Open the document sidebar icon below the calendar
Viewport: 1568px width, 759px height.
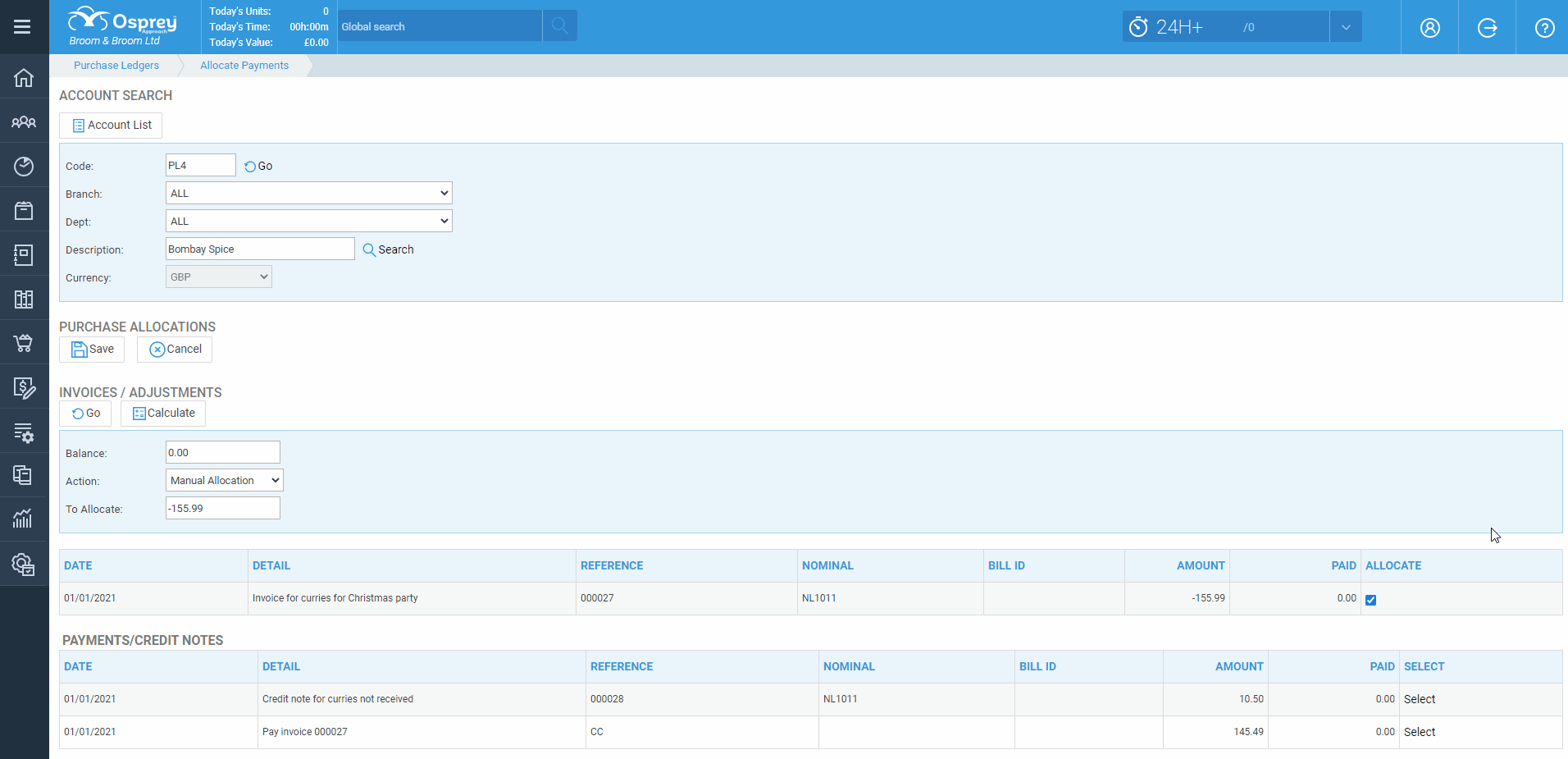click(x=24, y=255)
